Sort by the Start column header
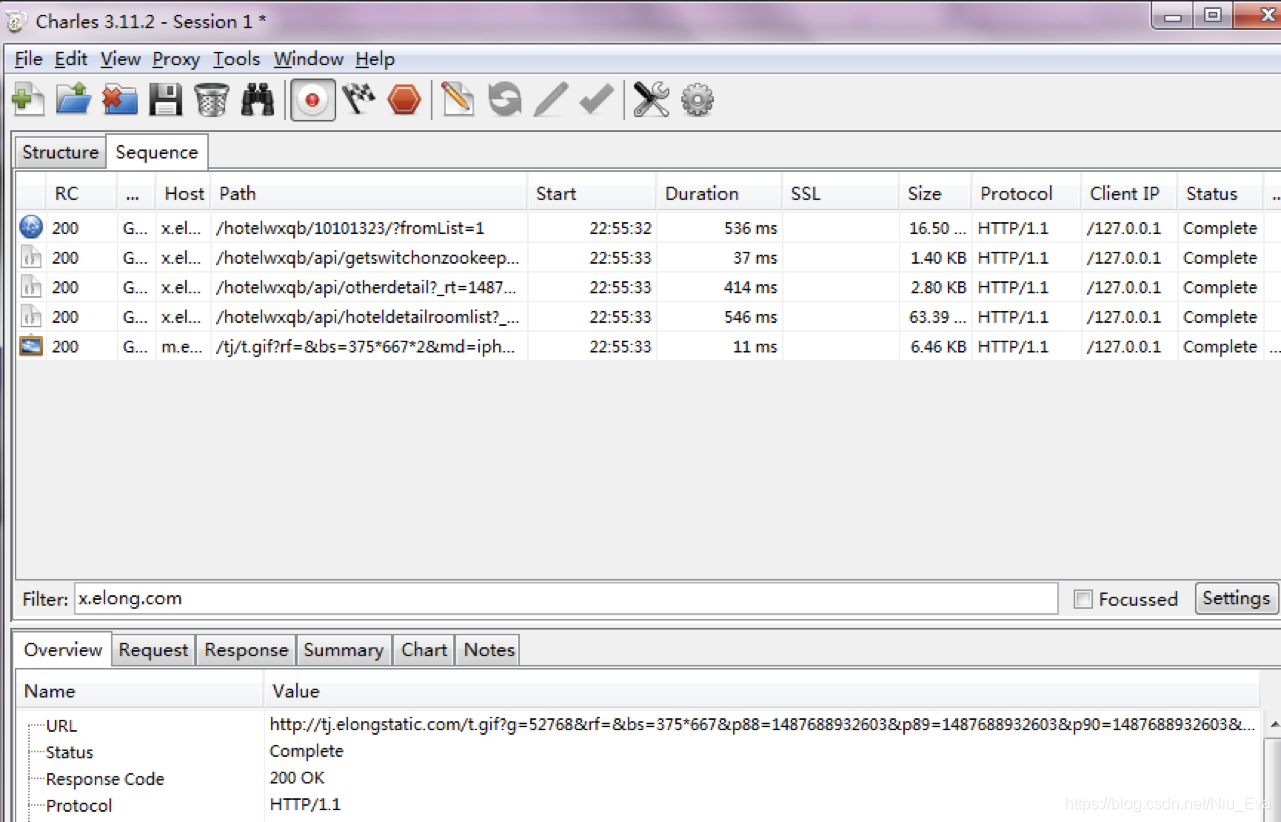The height and width of the screenshot is (822, 1281). coord(591,193)
